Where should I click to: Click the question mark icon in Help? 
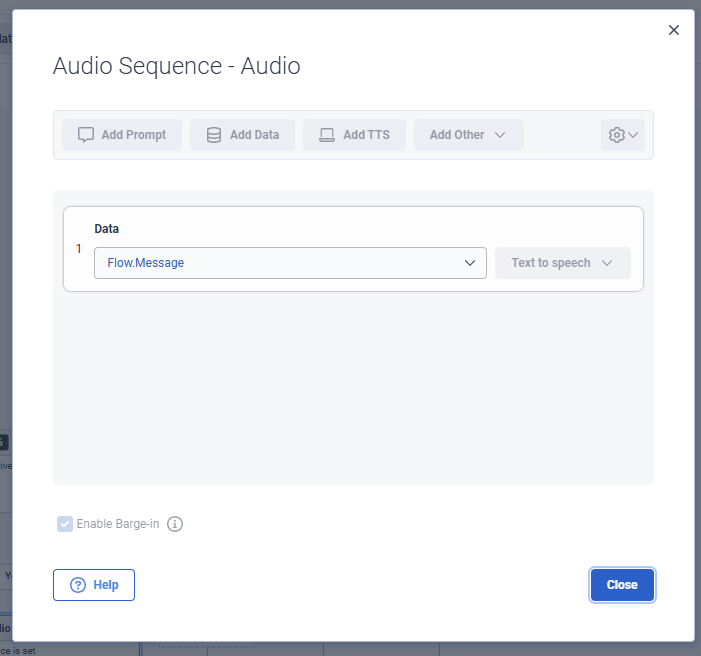tap(78, 585)
